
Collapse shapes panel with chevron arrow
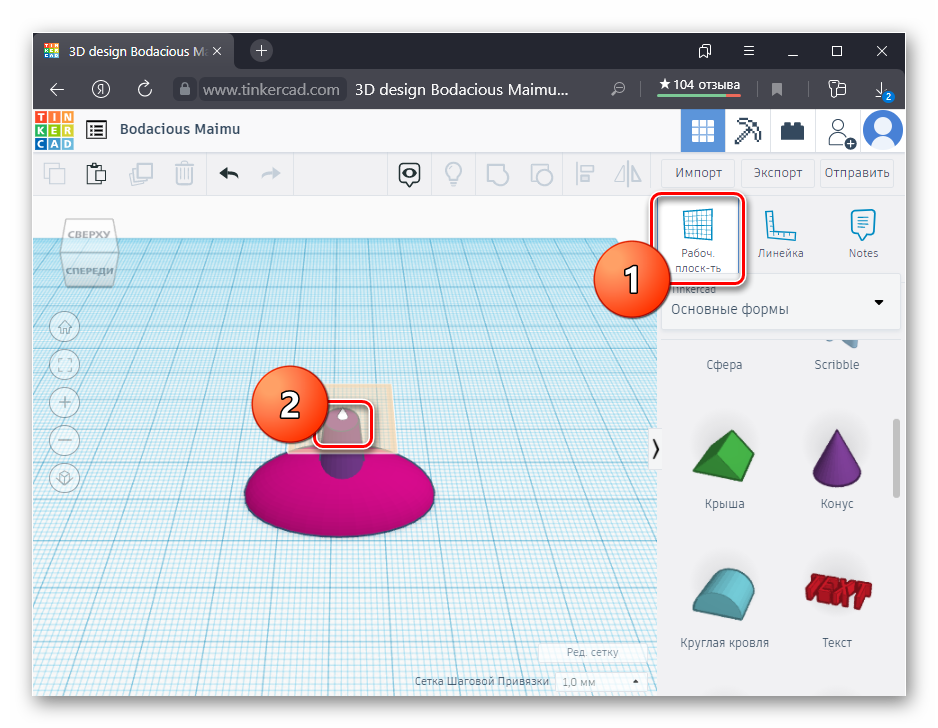(655, 449)
